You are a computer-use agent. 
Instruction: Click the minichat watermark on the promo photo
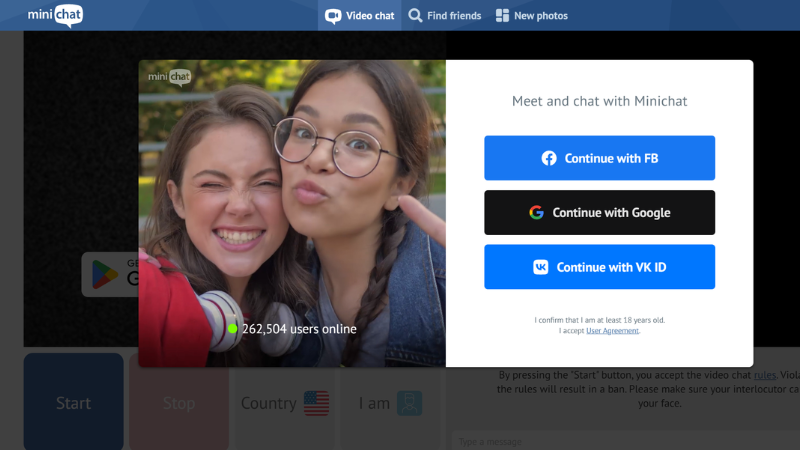(169, 77)
